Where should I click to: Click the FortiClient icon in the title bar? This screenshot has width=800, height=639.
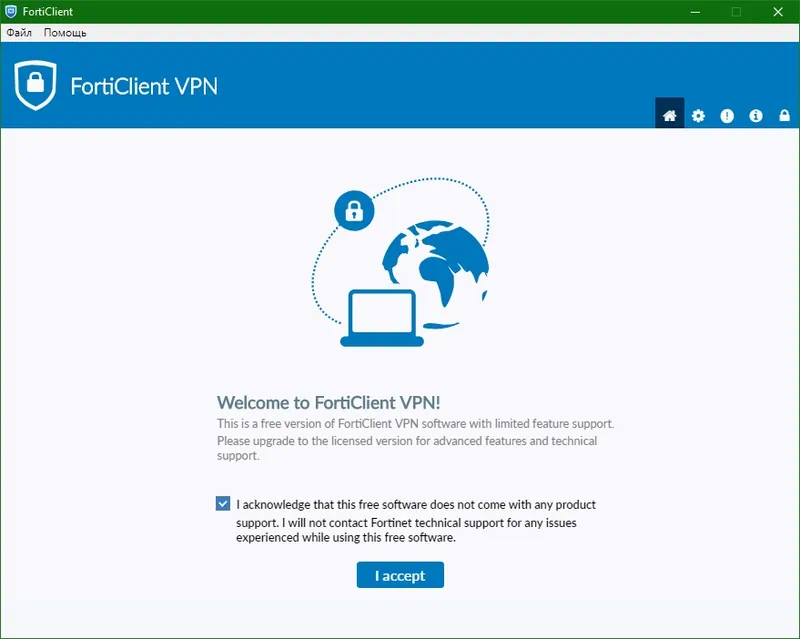[x=11, y=11]
